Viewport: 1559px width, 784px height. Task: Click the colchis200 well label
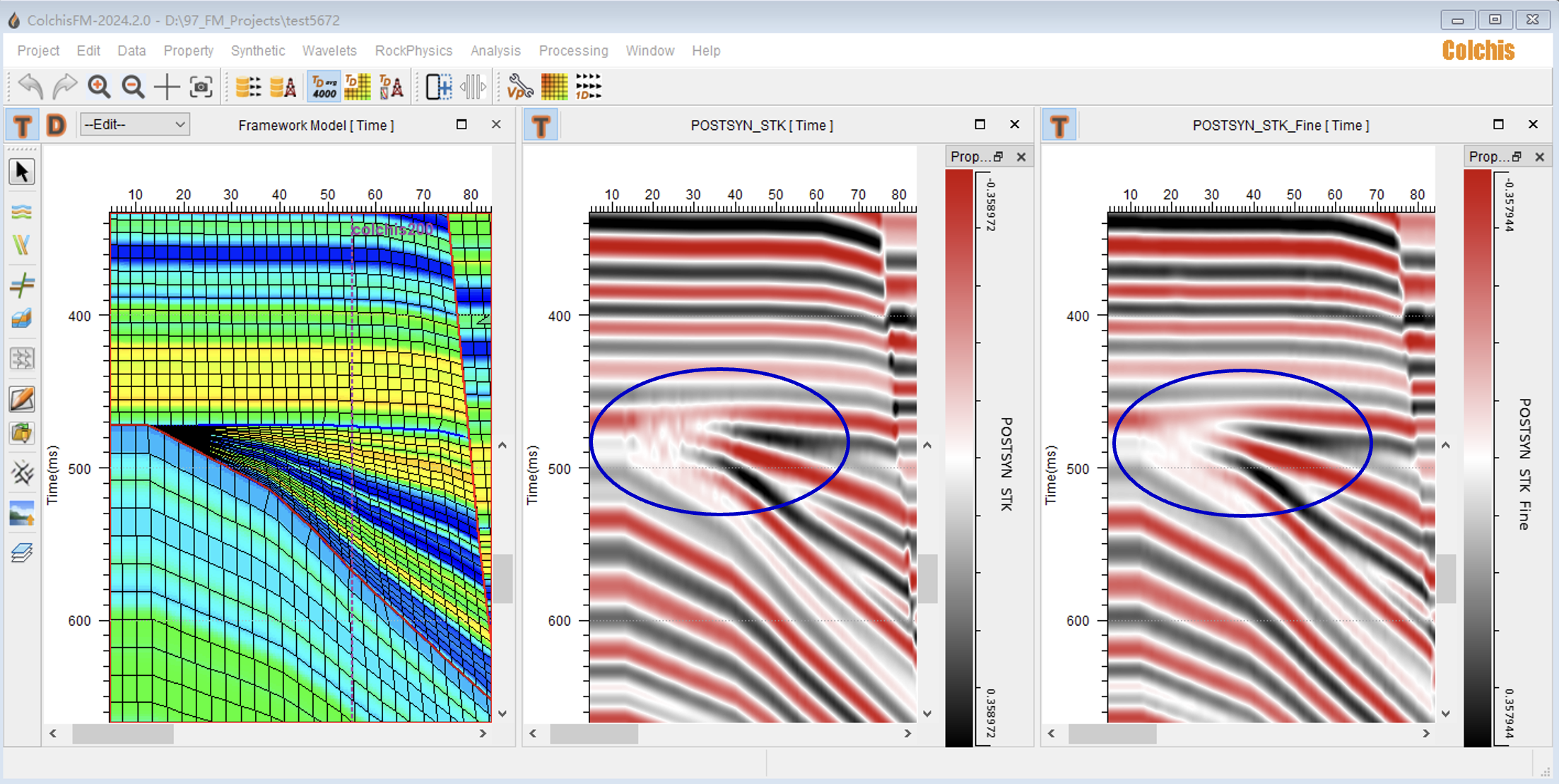[392, 230]
